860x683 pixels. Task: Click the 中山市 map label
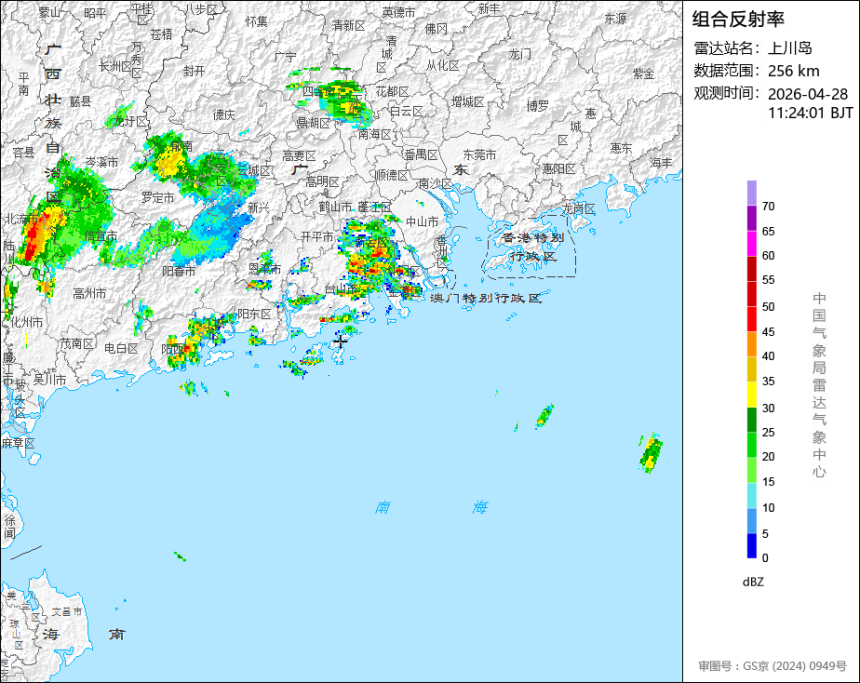[422, 222]
